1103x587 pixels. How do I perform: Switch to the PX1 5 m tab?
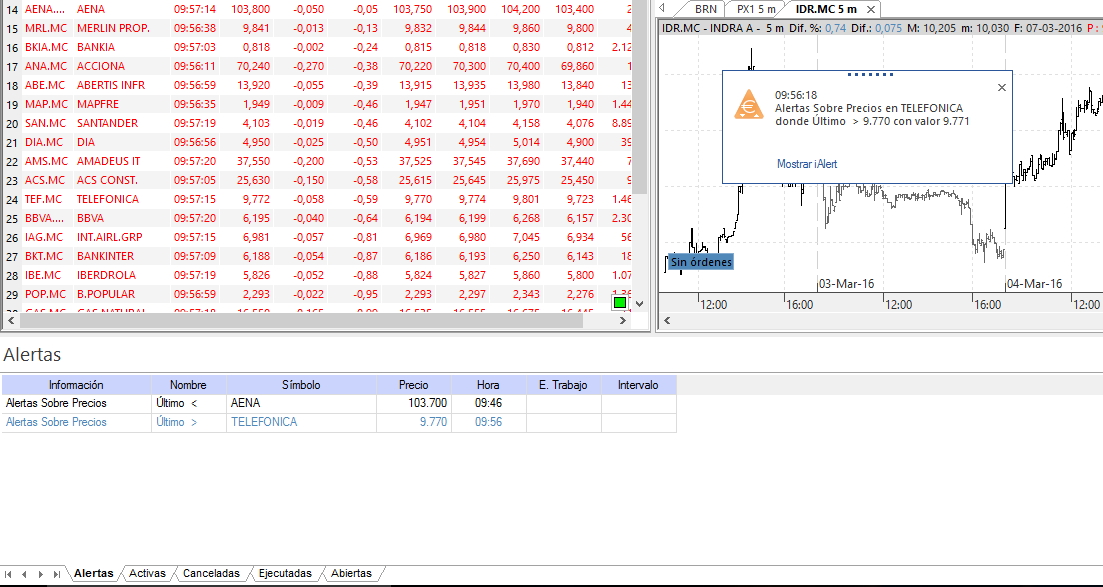click(x=756, y=9)
